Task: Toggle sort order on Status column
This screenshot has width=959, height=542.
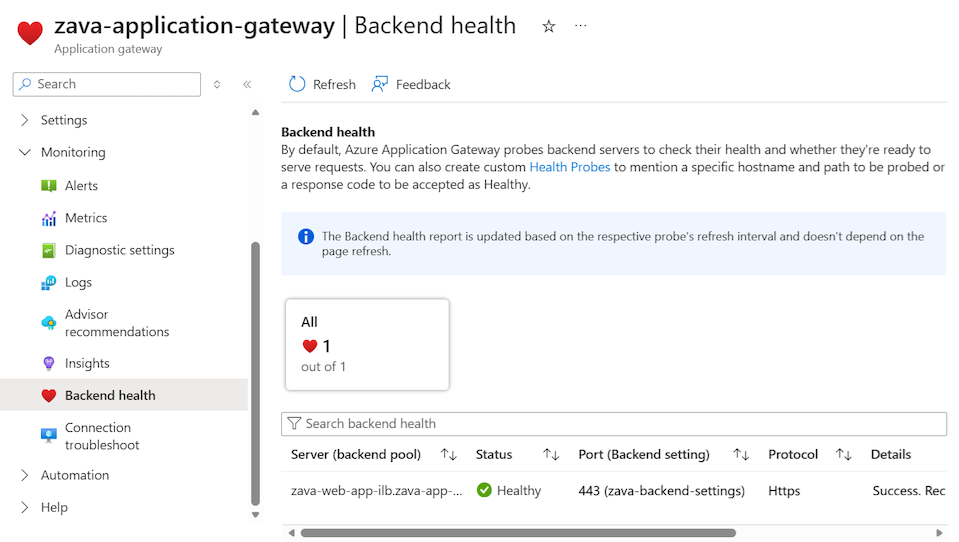Action: point(551,454)
